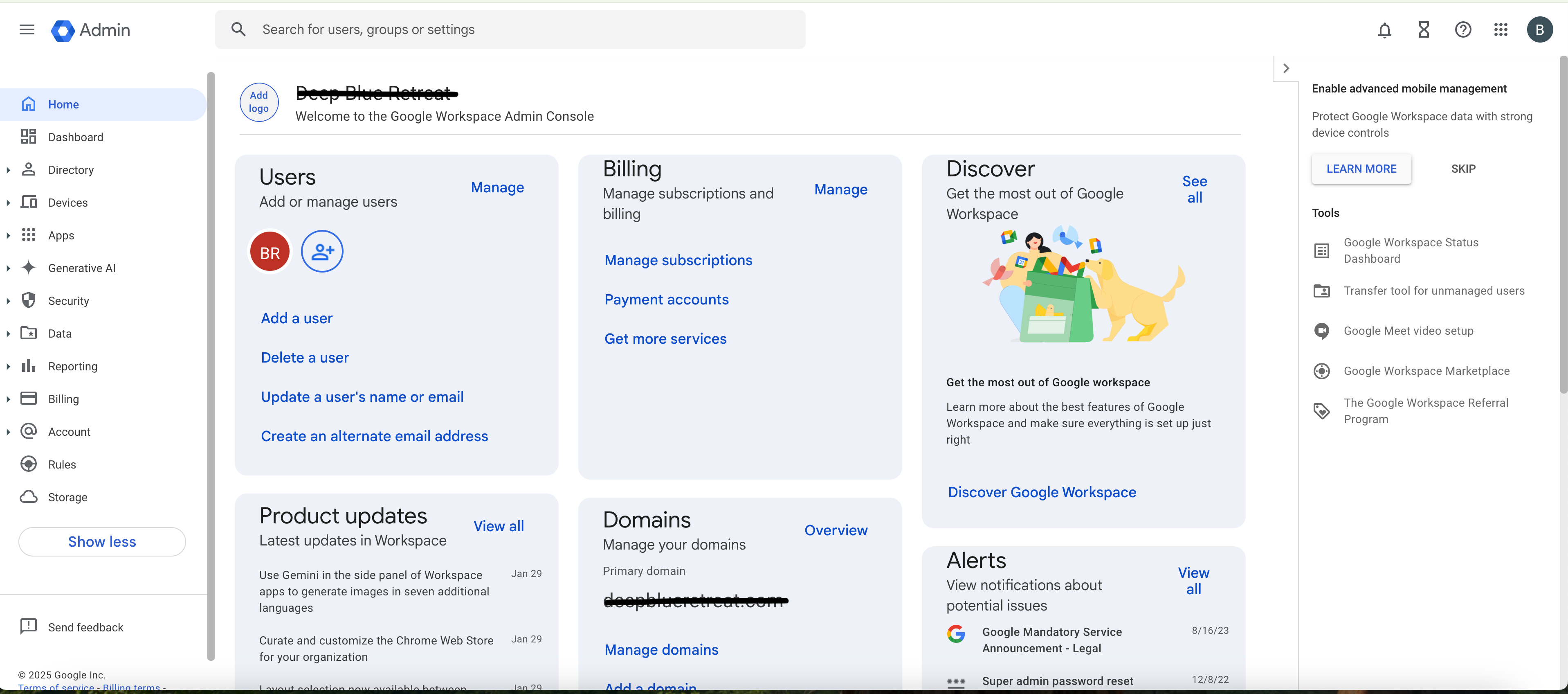1568x694 pixels.
Task: Click the Generative AI sparkle icon
Action: tap(29, 267)
